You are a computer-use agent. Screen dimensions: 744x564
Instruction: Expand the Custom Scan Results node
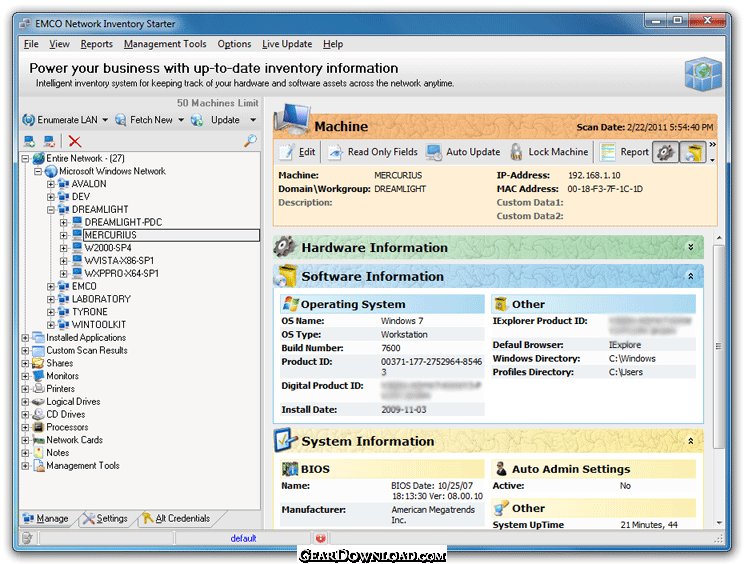click(x=25, y=351)
